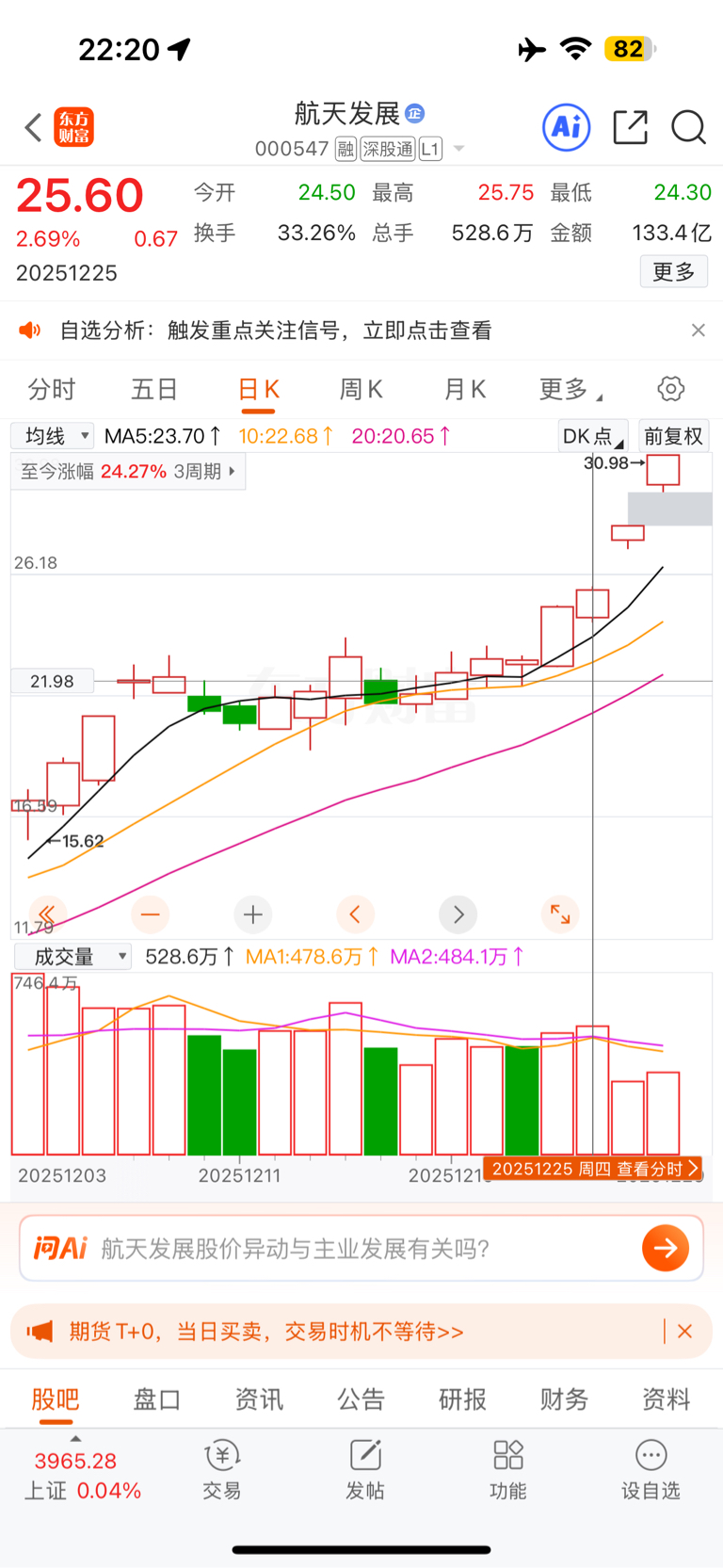
Task: Tap the 20:20.65 moving average value
Action: click(x=400, y=436)
